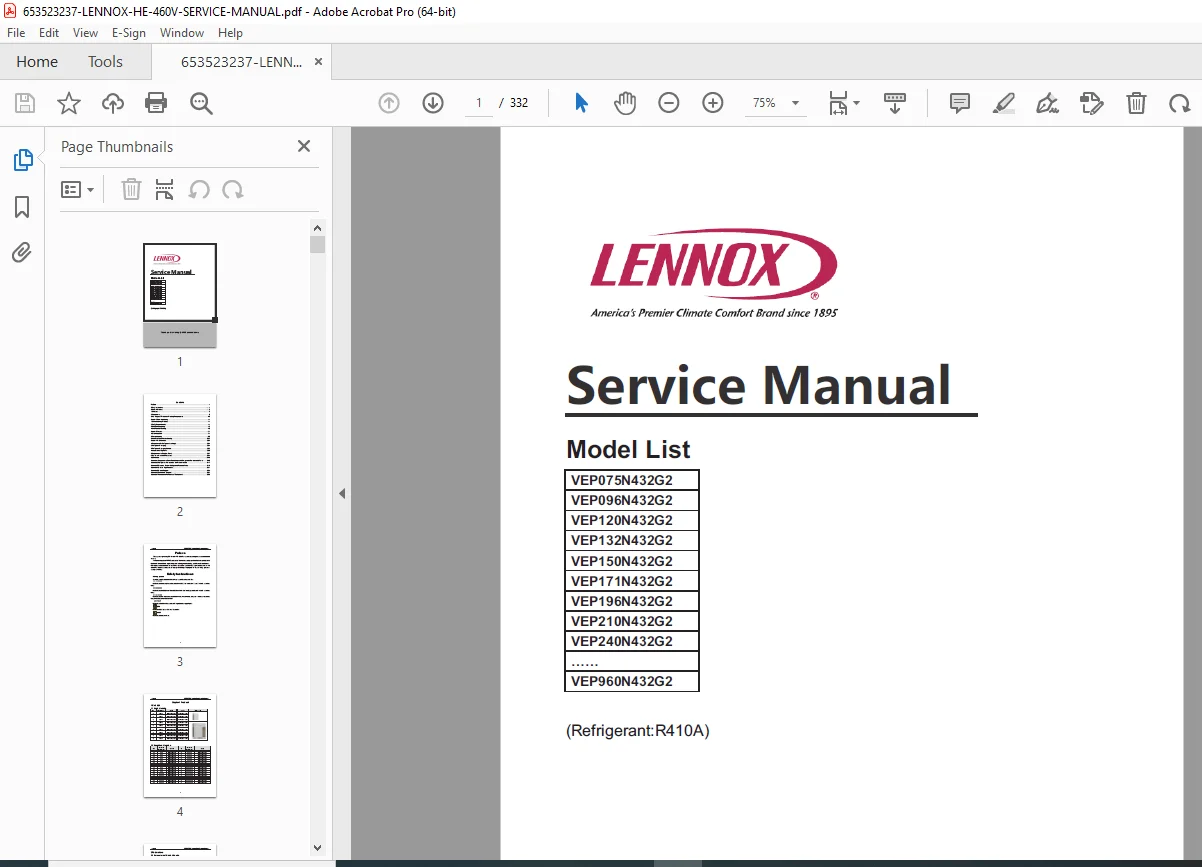Open the Attachments paperclip panel
Screen dimensions: 1202x867
(22, 252)
